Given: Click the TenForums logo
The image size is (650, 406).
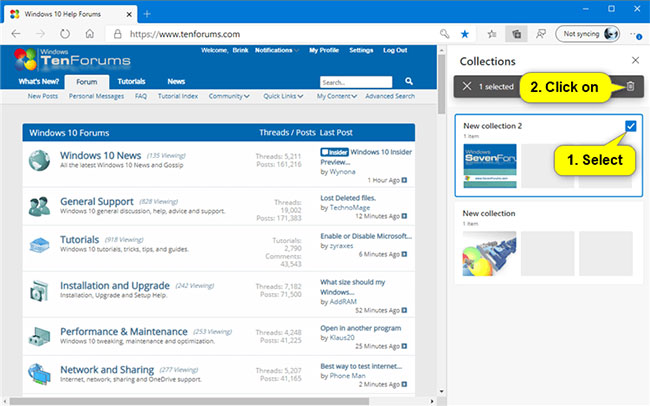Looking at the screenshot, I should tap(72, 59).
